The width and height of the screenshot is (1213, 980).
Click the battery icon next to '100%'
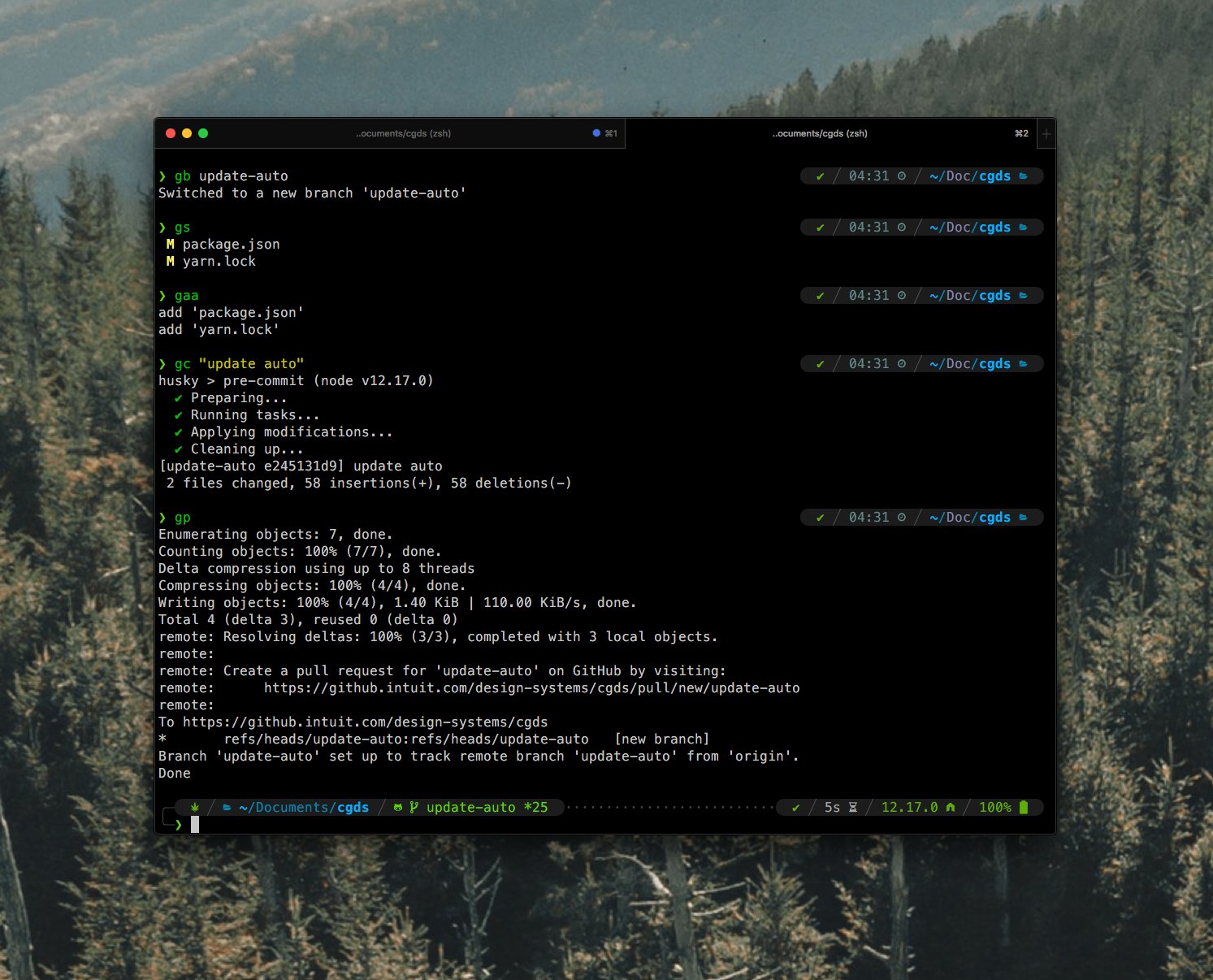(1024, 807)
